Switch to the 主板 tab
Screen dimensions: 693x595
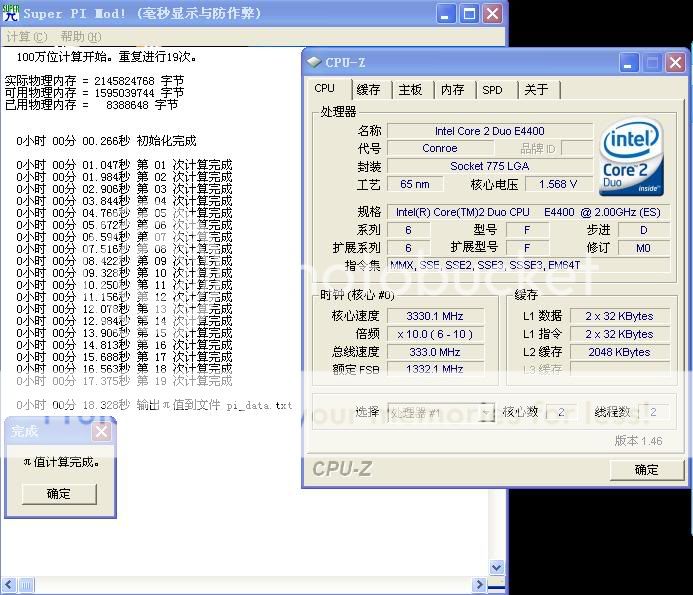[410, 90]
